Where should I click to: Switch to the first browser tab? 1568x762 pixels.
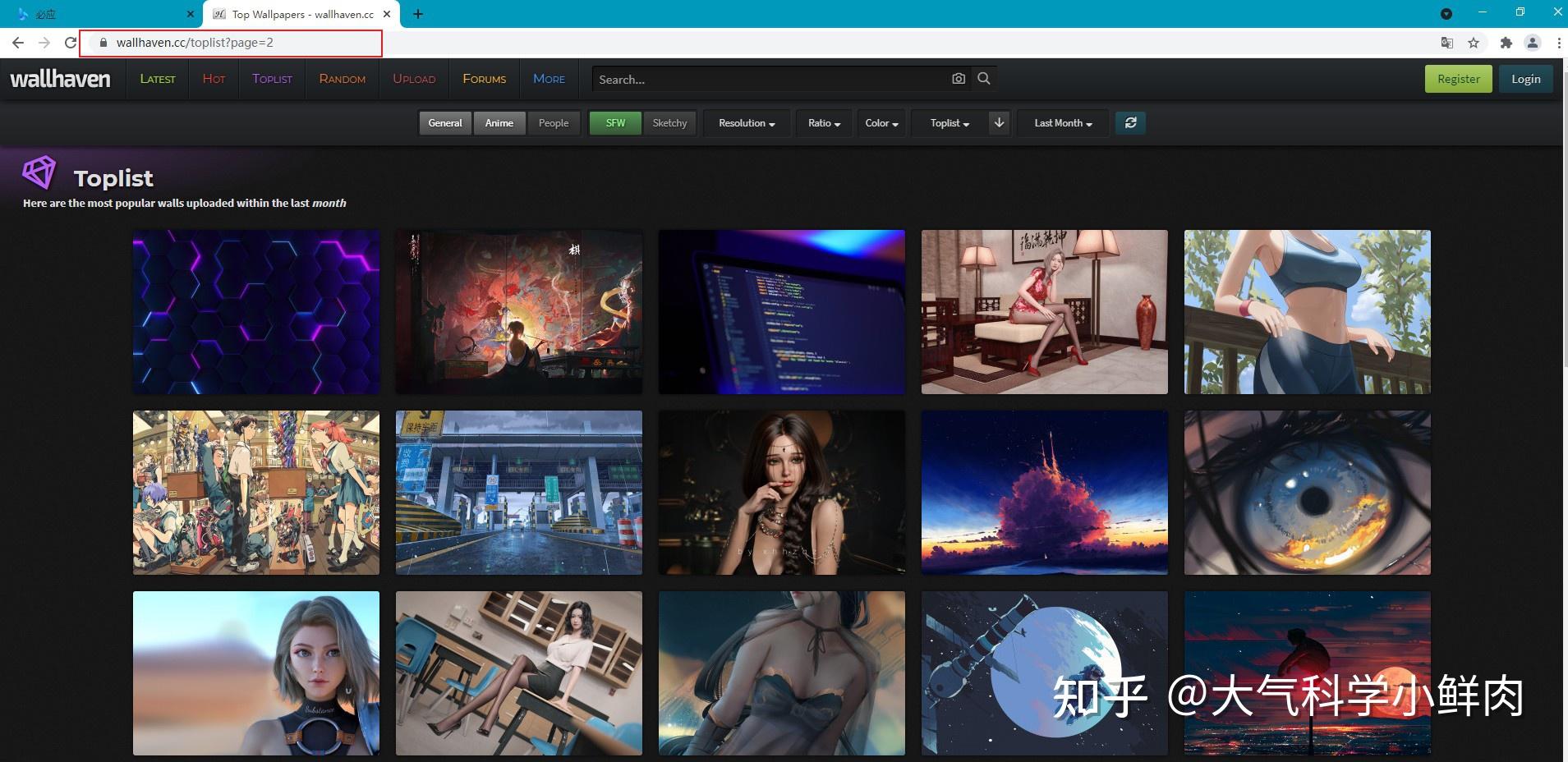102,14
